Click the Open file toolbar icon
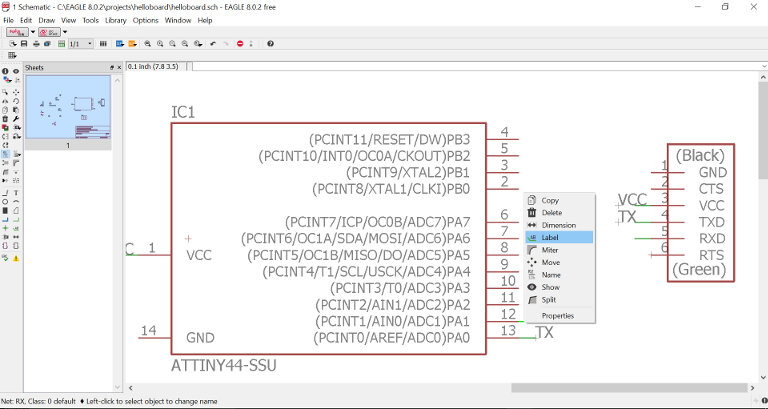This screenshot has height=409, width=768. coord(13,44)
